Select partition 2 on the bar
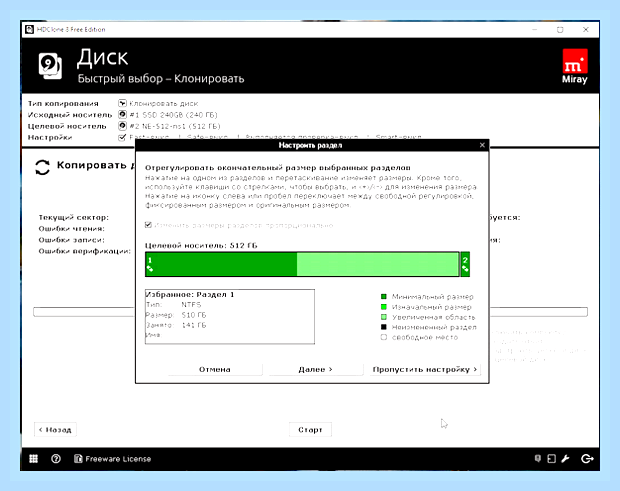Image resolution: width=620 pixels, height=491 pixels. pyautogui.click(x=465, y=264)
